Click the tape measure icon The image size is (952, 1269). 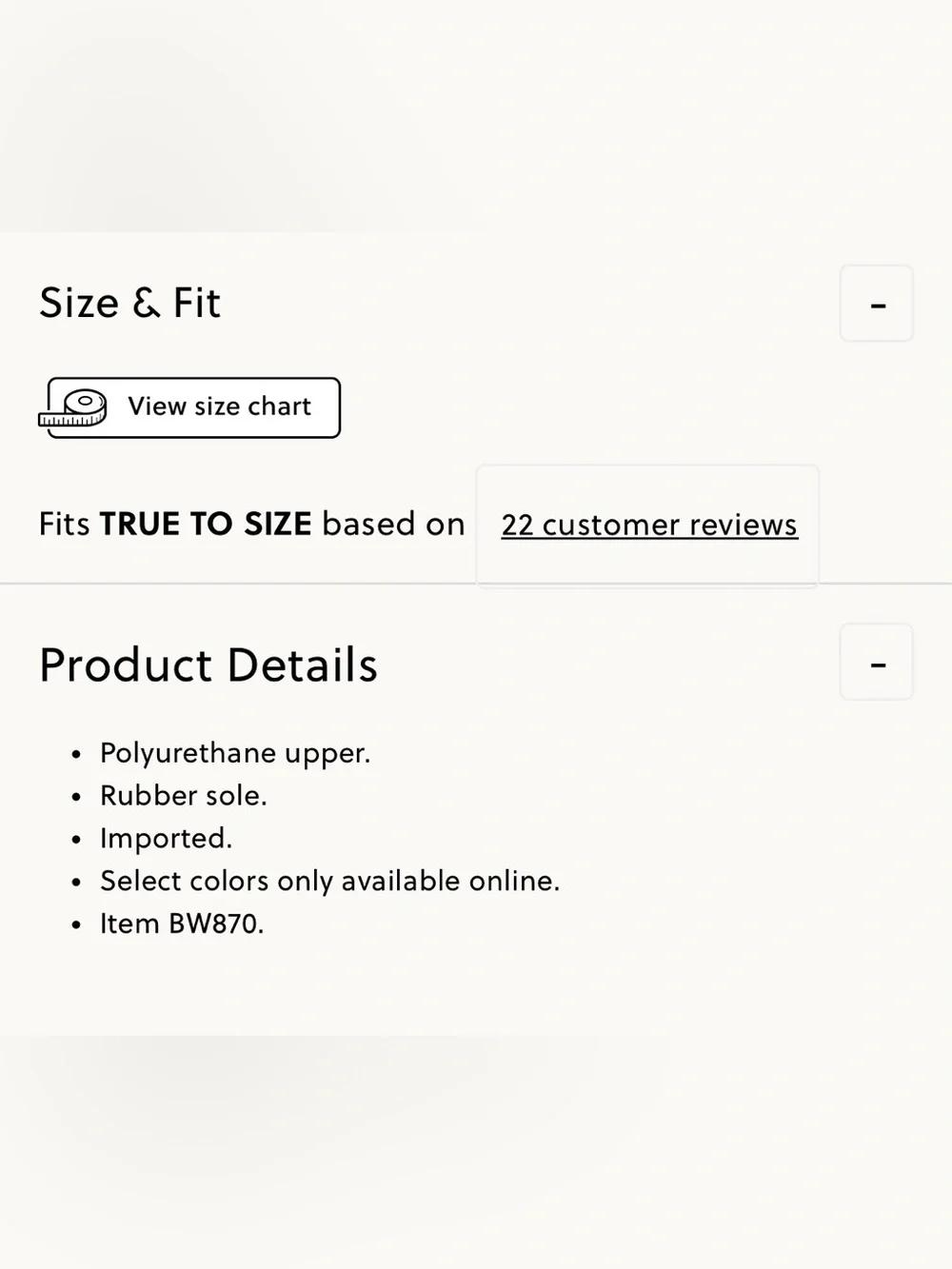[x=72, y=408]
